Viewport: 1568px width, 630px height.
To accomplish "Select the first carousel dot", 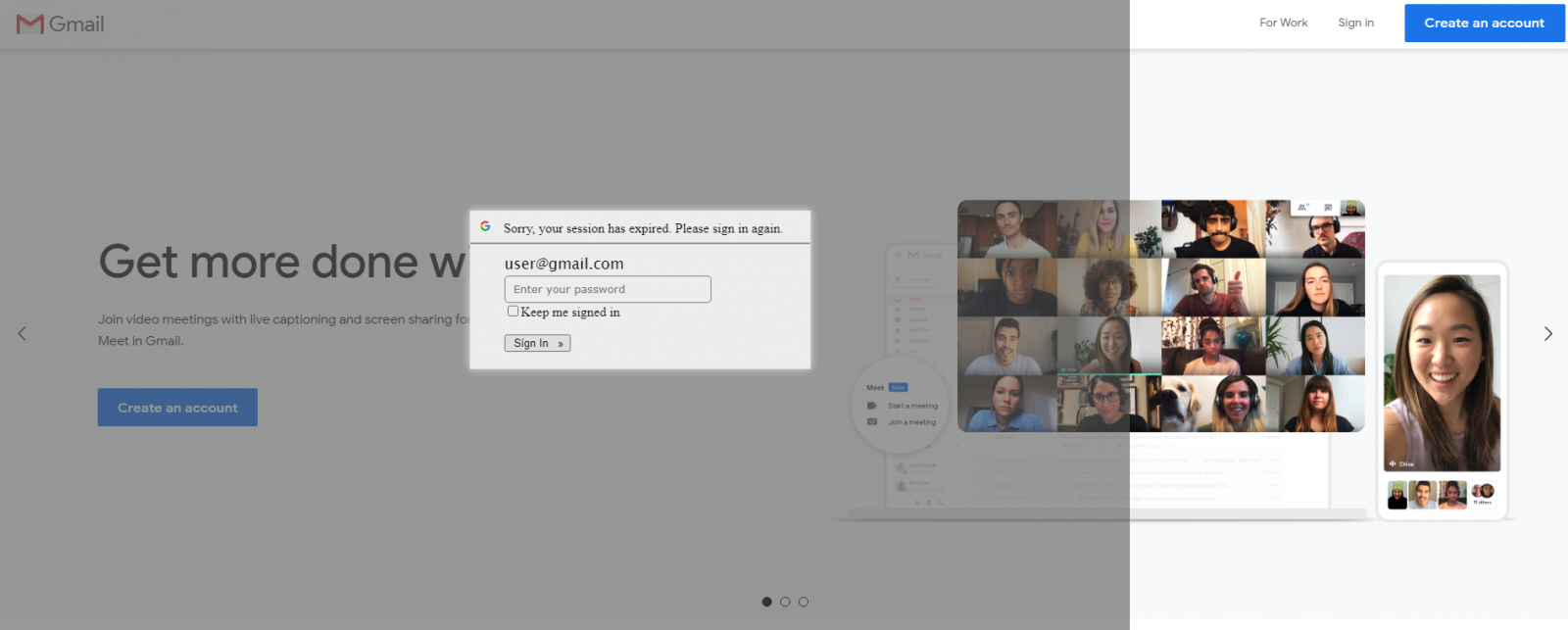I will [x=766, y=602].
